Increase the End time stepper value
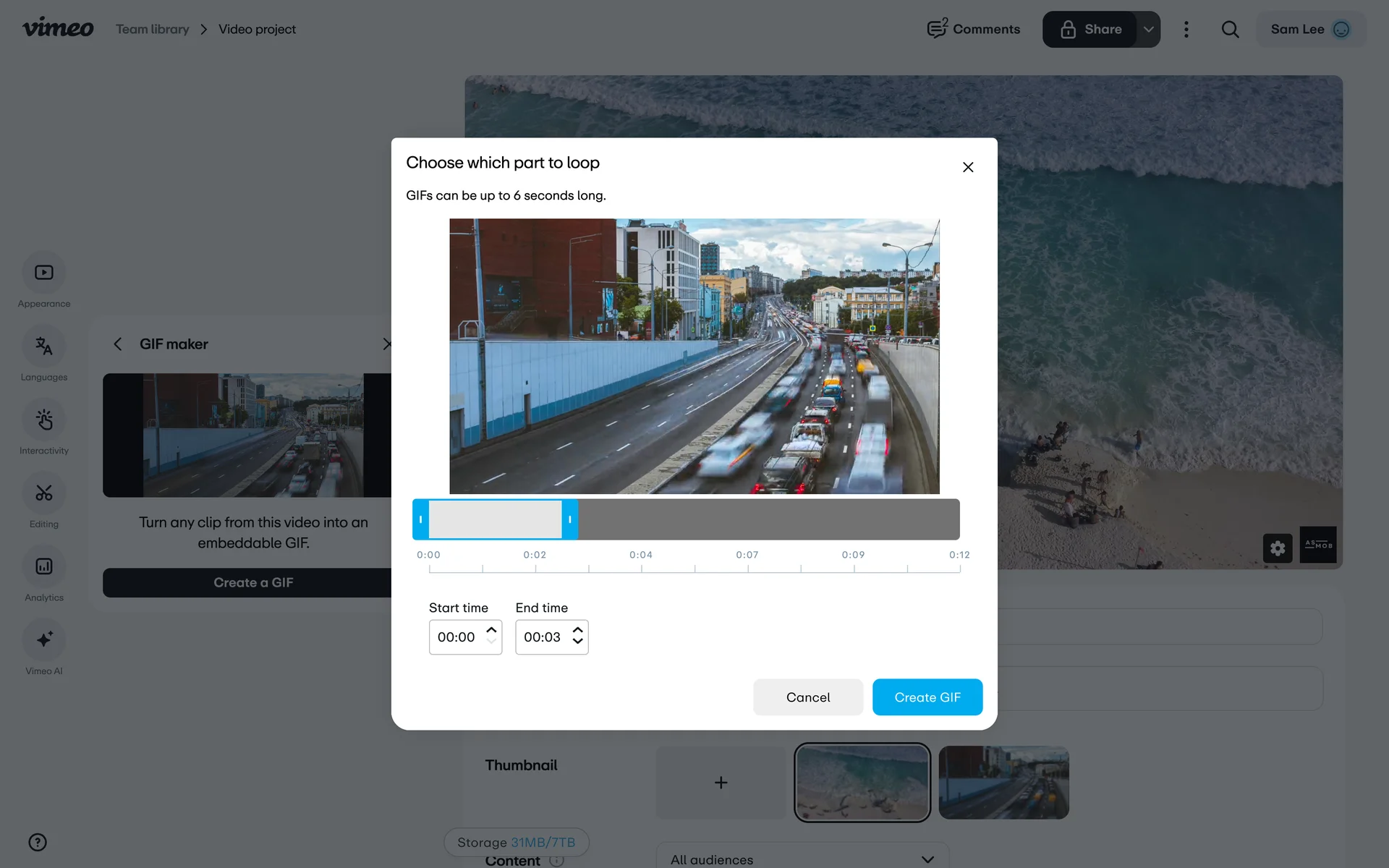 pos(577,631)
